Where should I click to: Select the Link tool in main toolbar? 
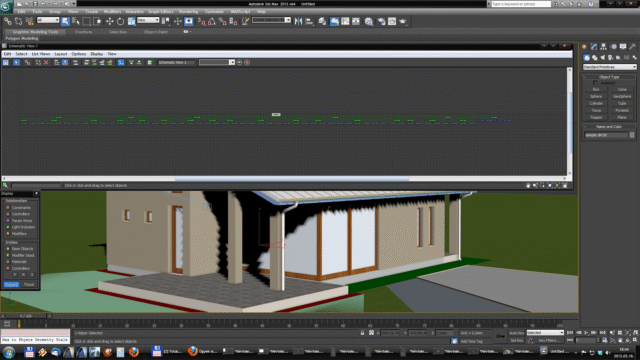[7, 21]
